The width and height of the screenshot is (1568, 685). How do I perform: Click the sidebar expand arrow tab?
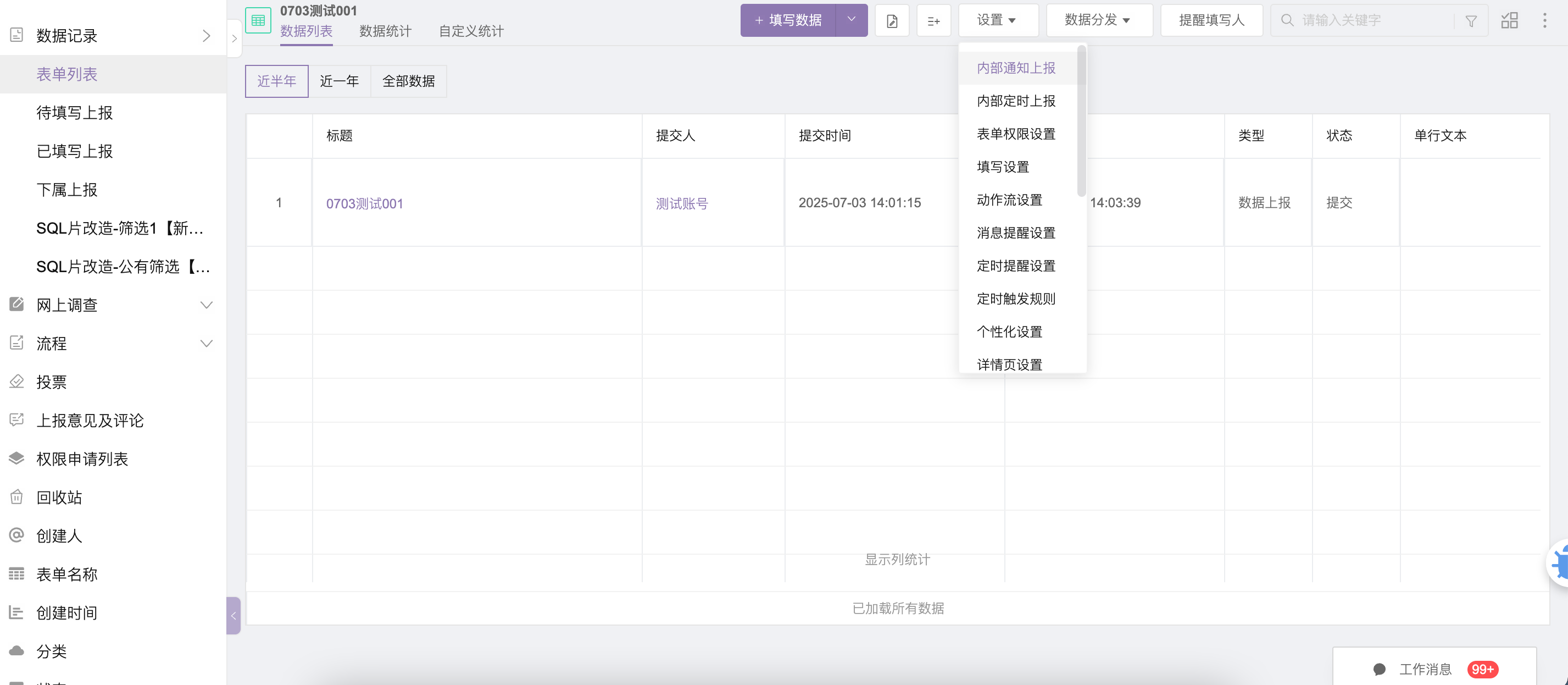pos(235,38)
